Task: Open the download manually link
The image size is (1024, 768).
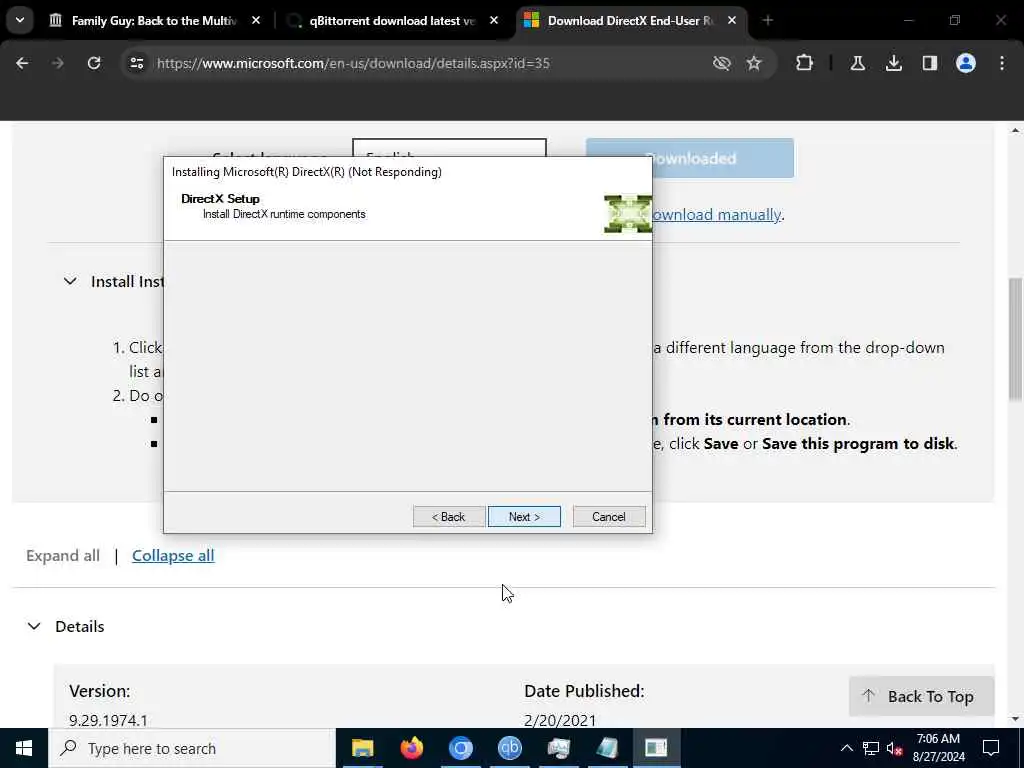Action: point(716,214)
